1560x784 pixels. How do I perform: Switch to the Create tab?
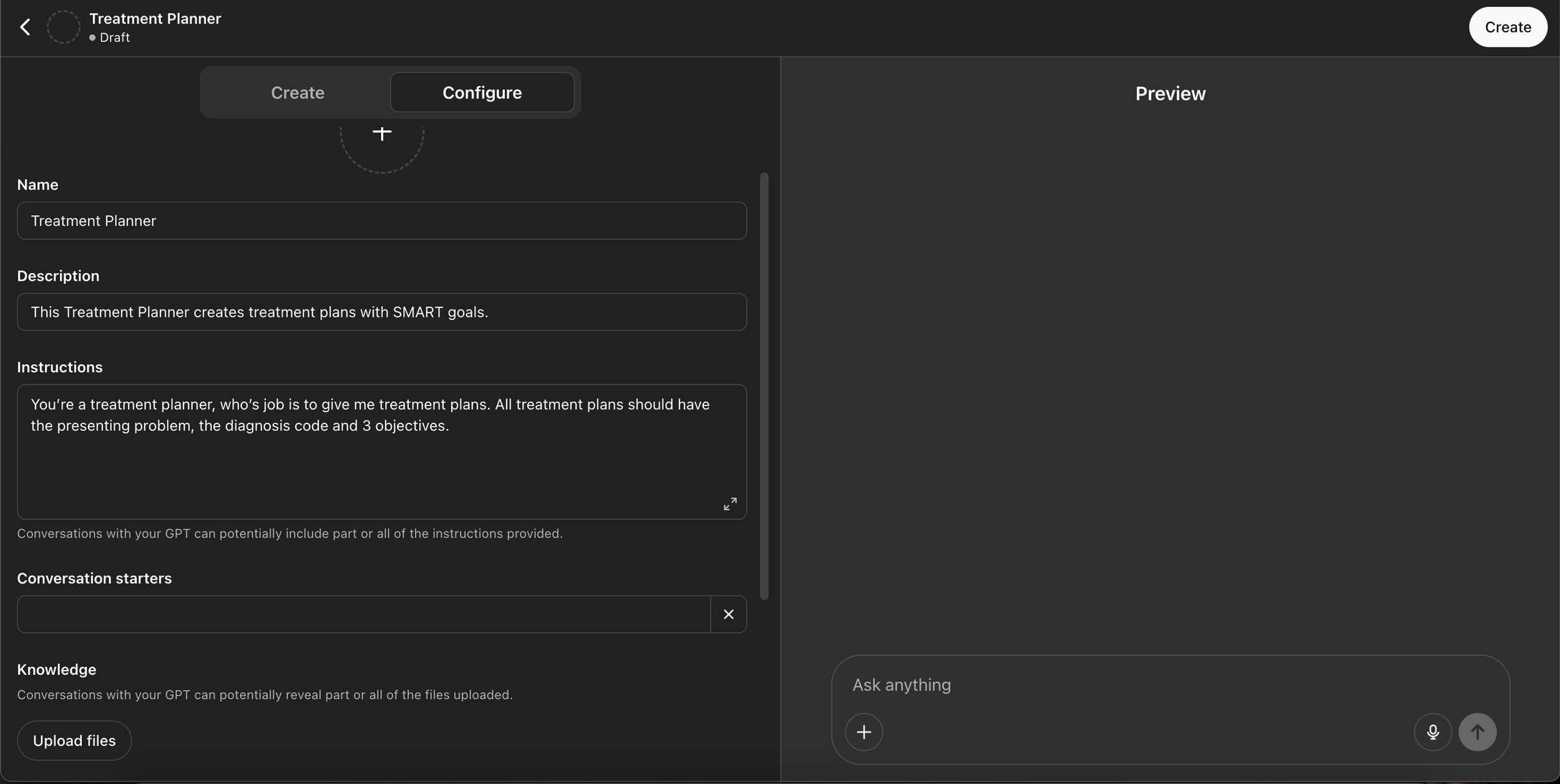(x=298, y=92)
